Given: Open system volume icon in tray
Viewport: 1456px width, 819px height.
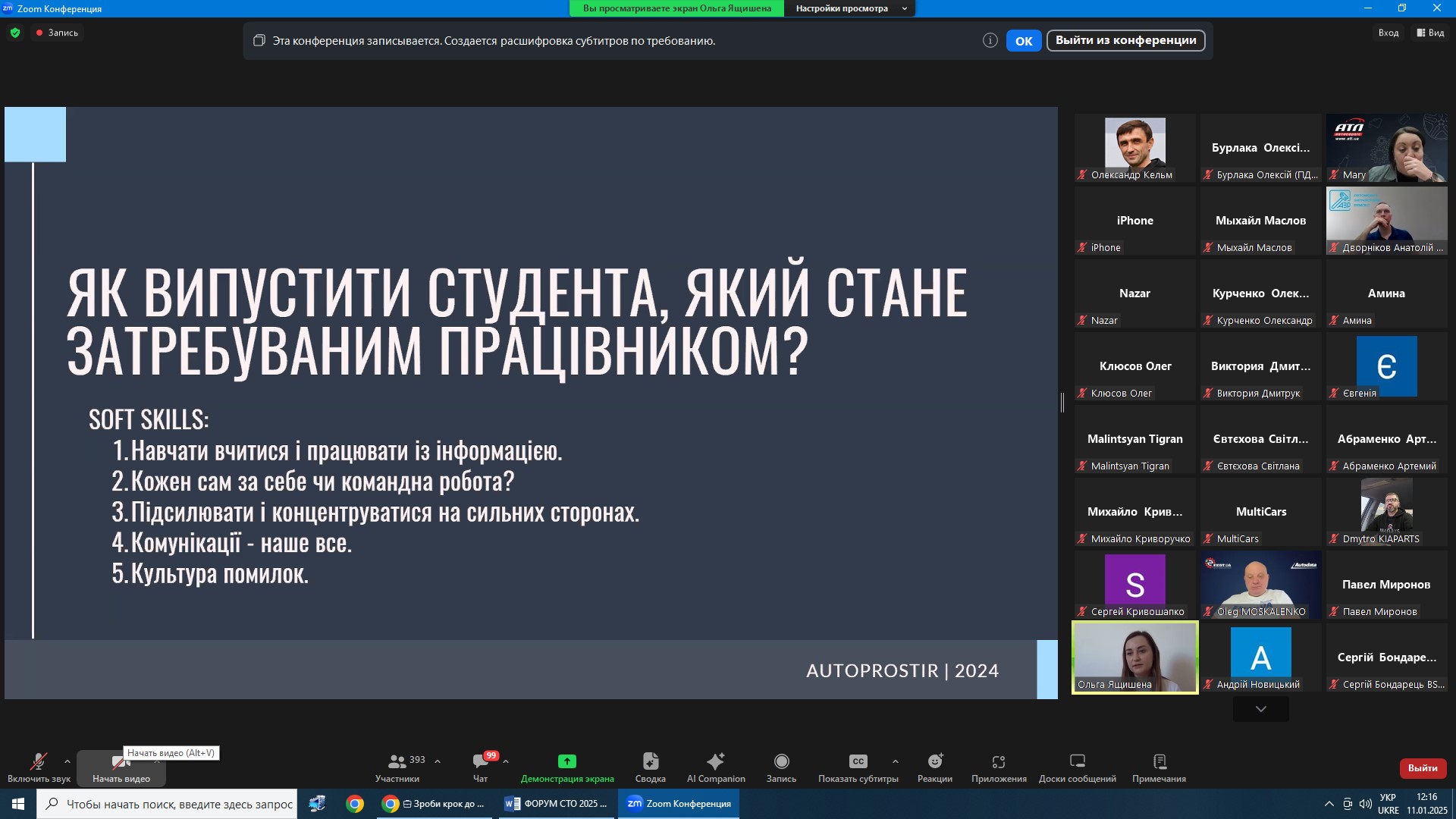Looking at the screenshot, I should tap(1366, 804).
